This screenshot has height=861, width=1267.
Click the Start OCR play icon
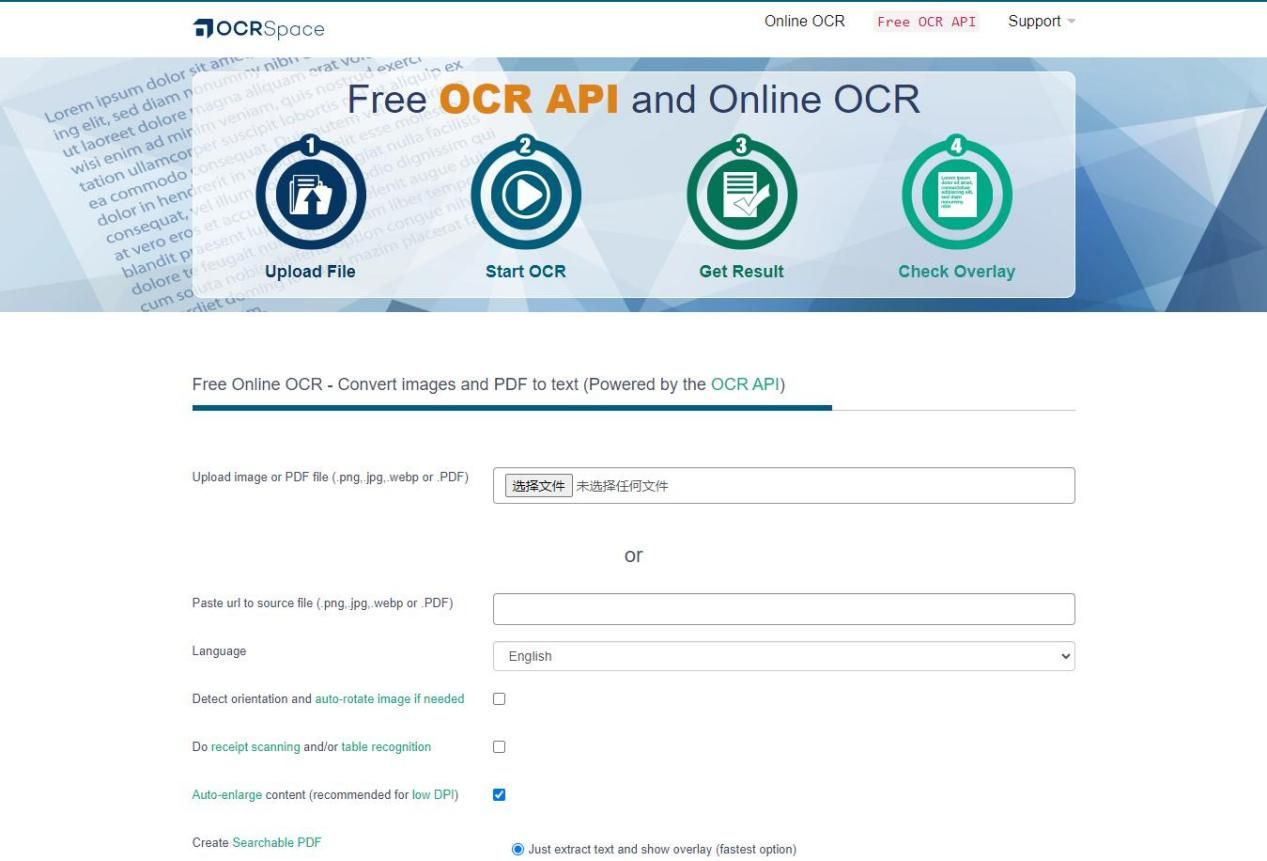pos(526,194)
